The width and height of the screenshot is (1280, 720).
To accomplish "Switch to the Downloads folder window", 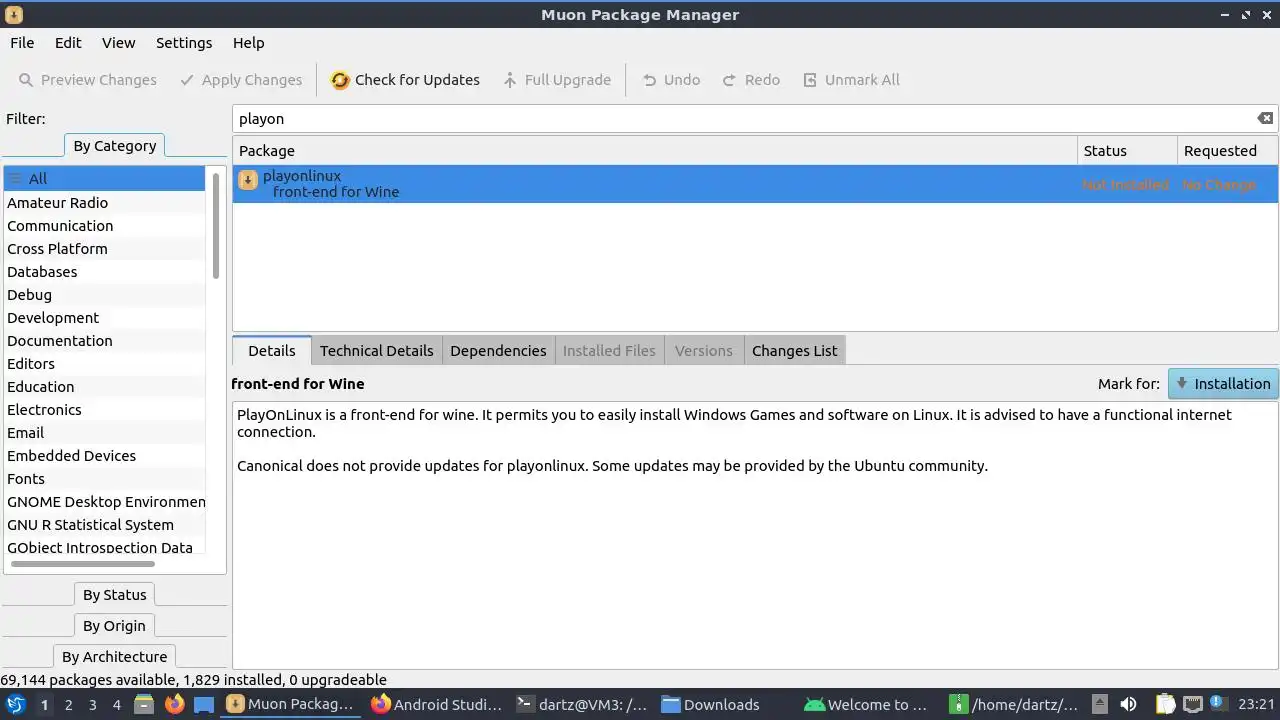I will [x=726, y=704].
